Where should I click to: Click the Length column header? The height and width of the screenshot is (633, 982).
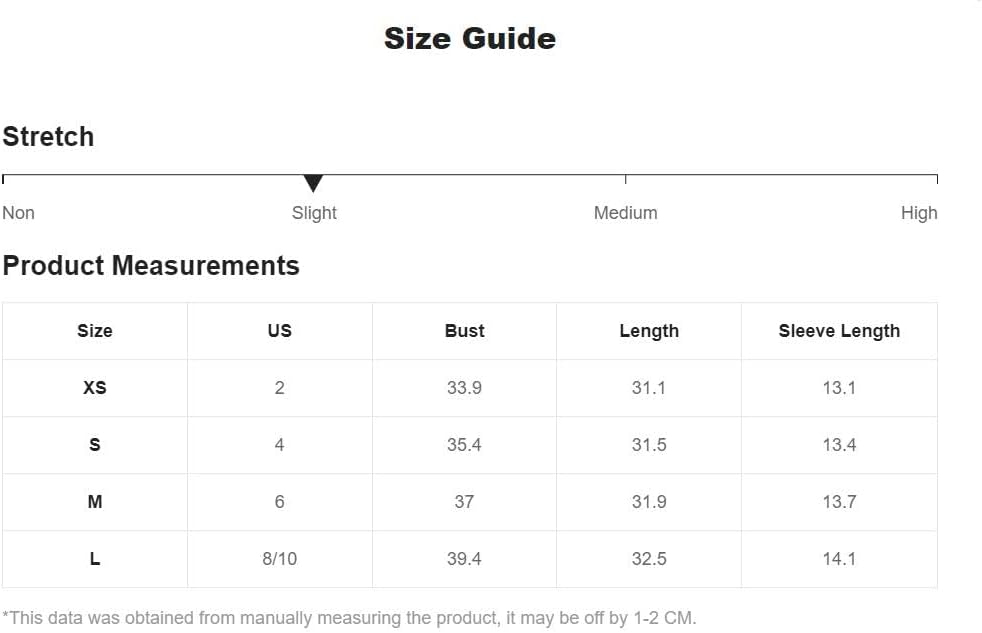tap(649, 331)
